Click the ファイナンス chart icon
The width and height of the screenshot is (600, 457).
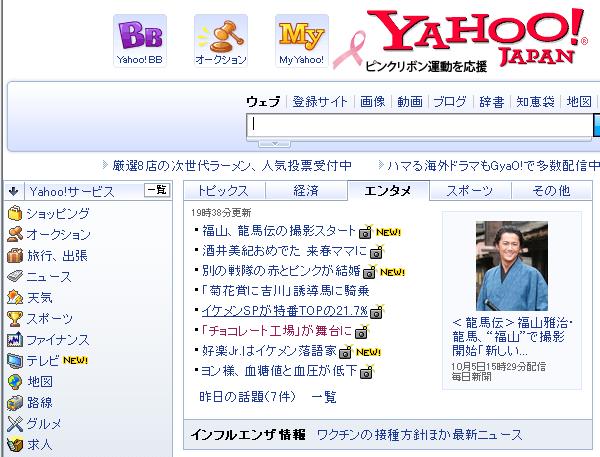click(x=15, y=339)
